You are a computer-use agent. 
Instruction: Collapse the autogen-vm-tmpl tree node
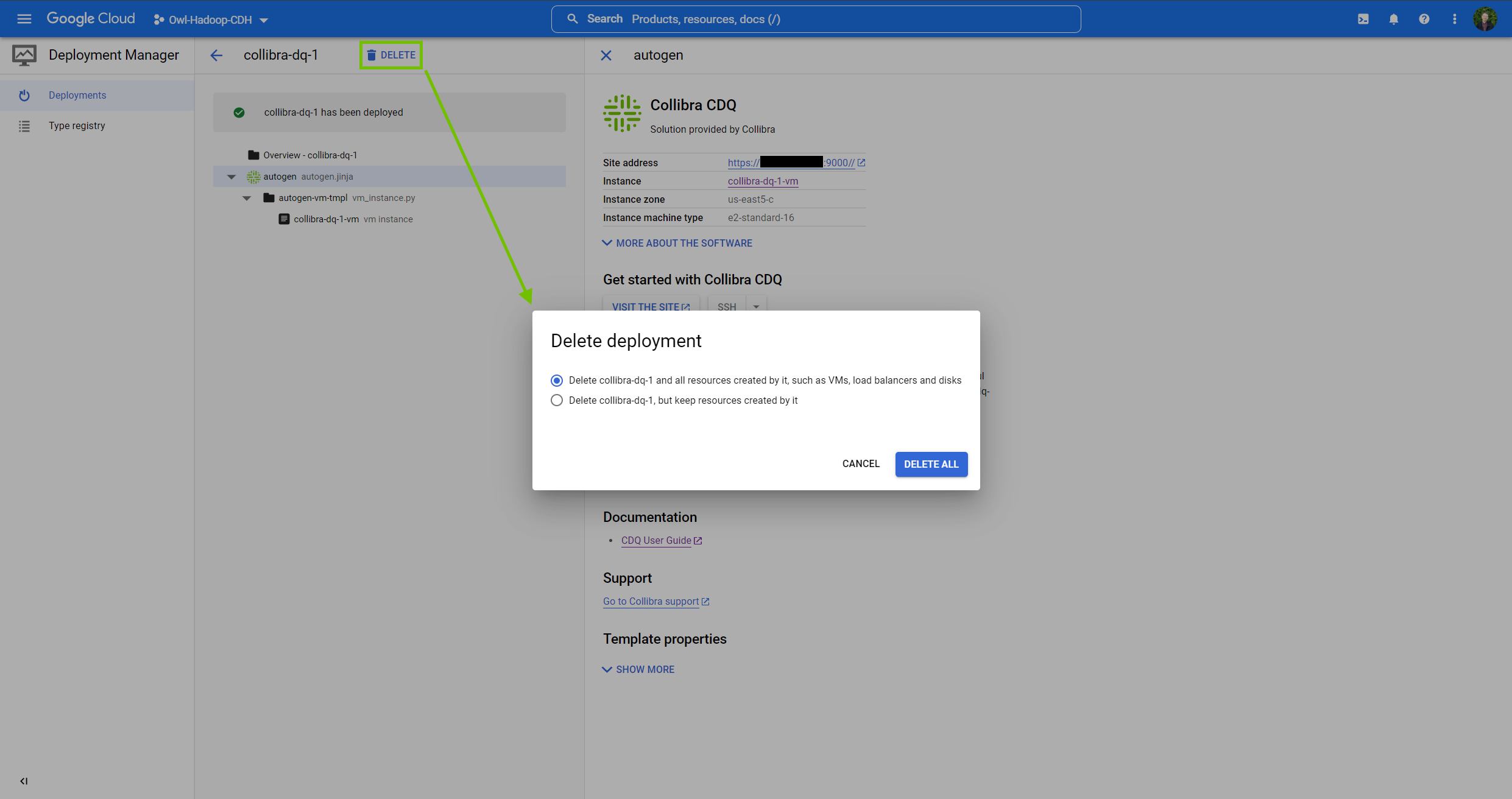pos(247,198)
